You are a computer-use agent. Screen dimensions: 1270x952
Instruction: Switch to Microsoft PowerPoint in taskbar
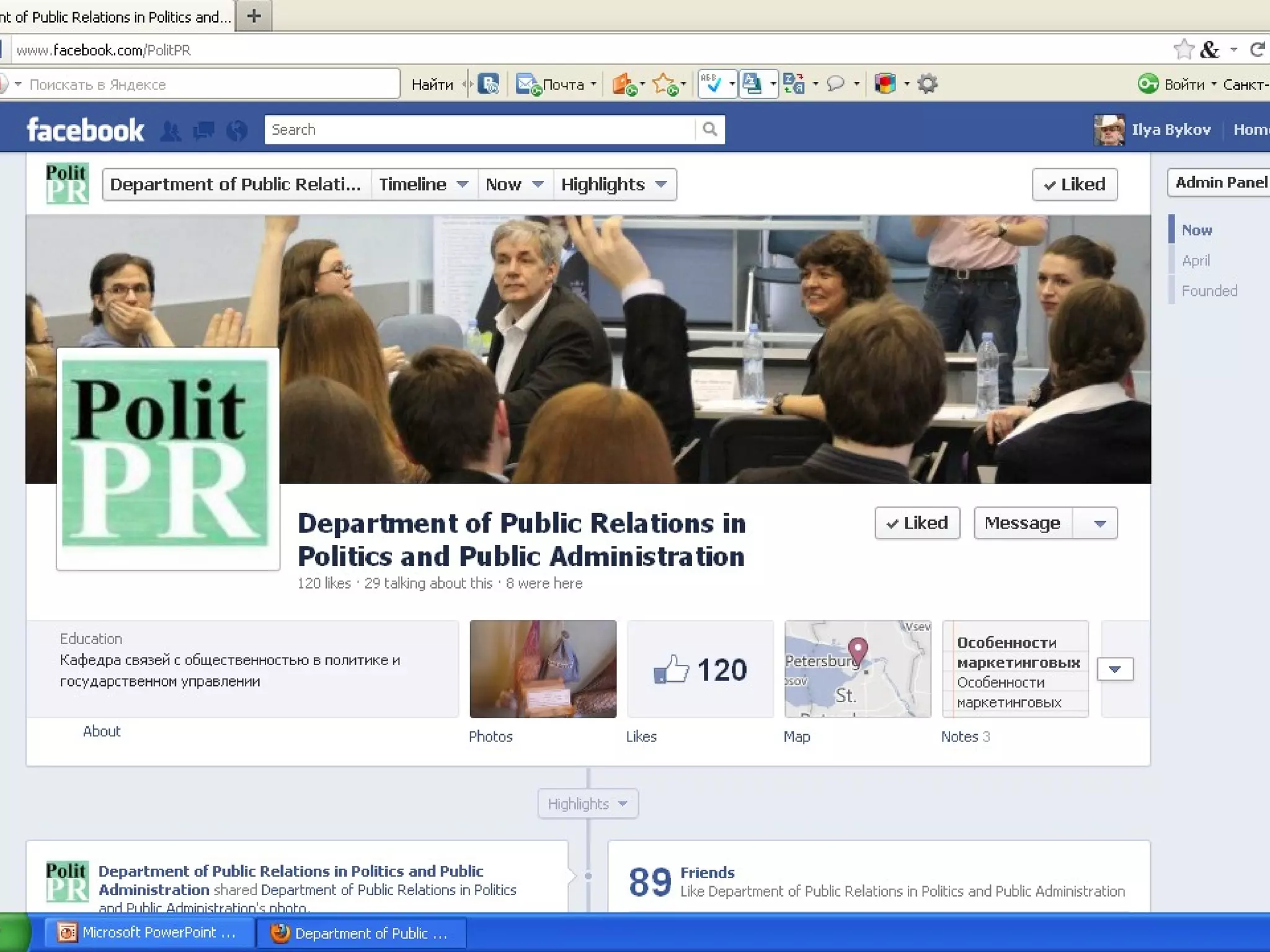149,933
